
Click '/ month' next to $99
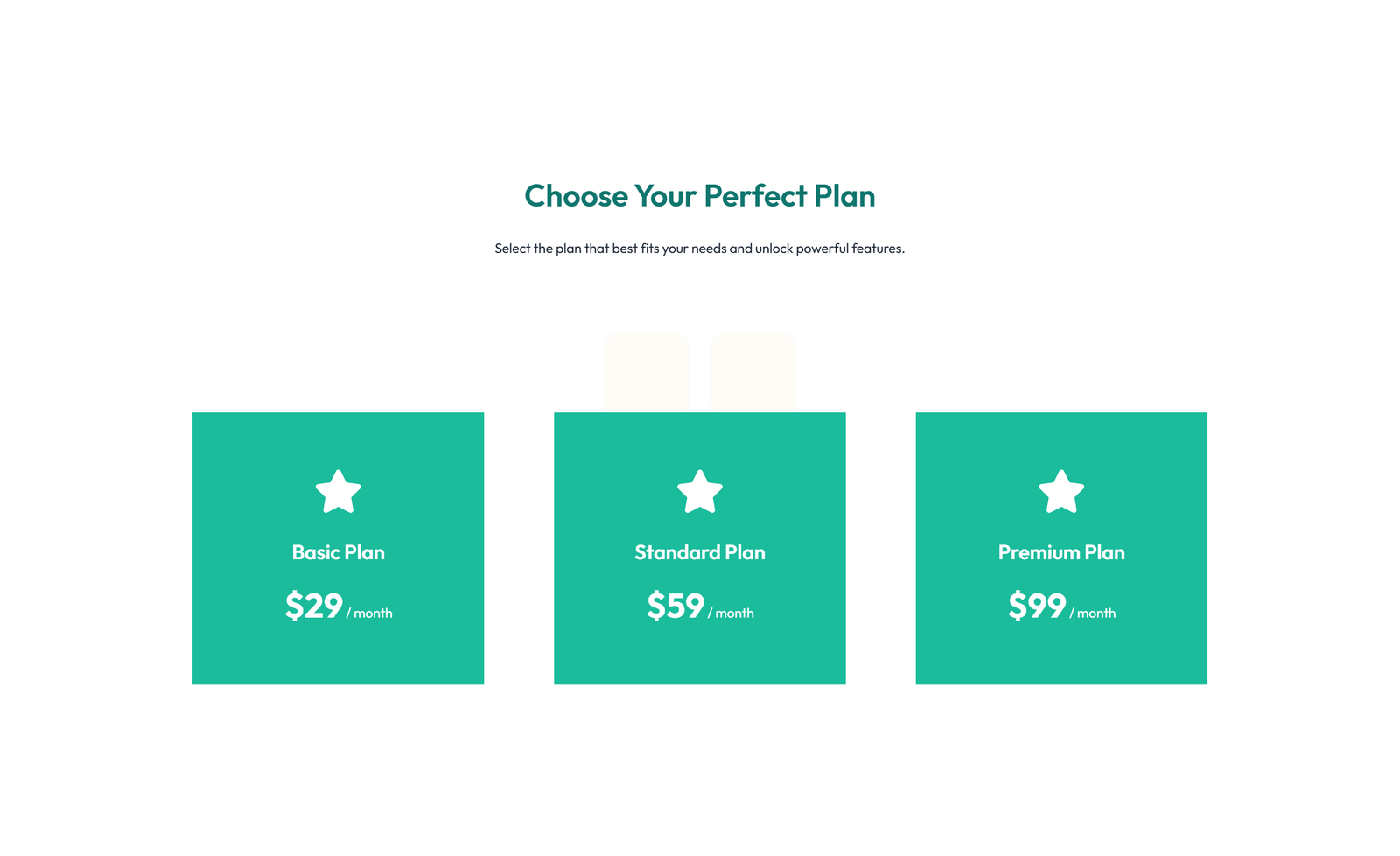[1094, 613]
